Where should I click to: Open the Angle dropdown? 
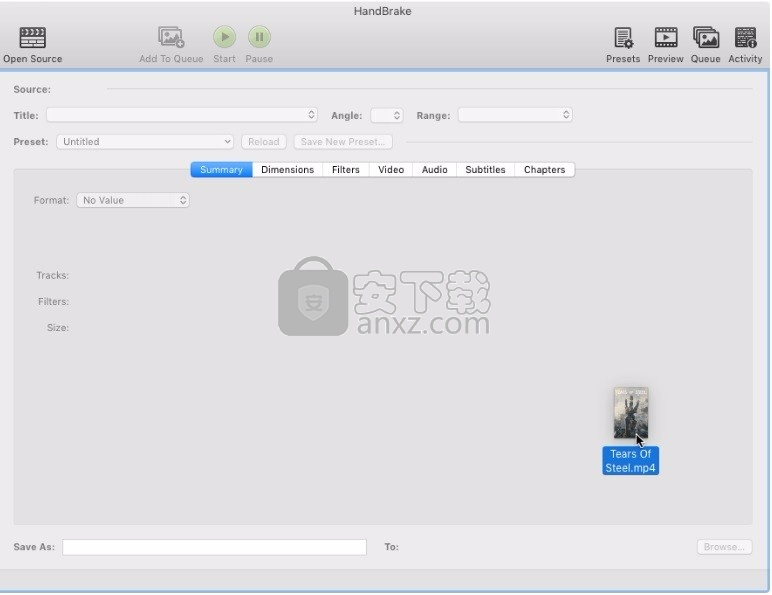coord(387,115)
